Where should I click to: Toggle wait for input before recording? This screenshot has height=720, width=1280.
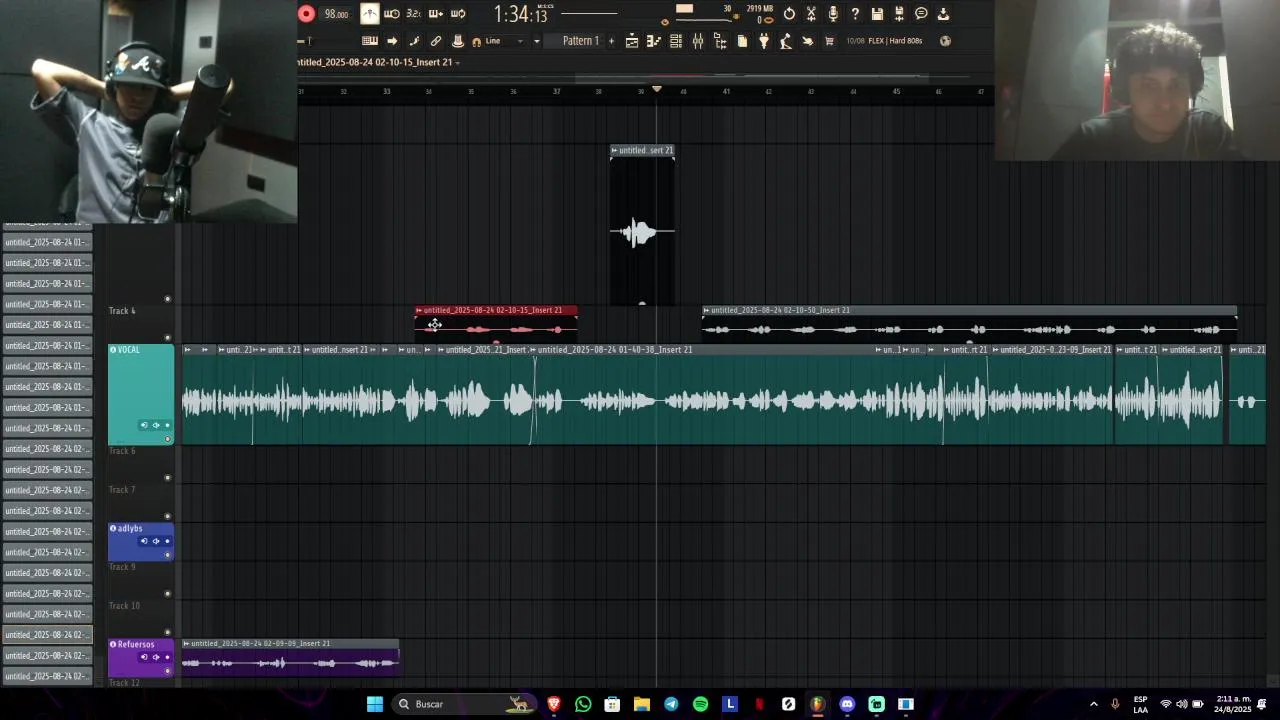coord(392,14)
